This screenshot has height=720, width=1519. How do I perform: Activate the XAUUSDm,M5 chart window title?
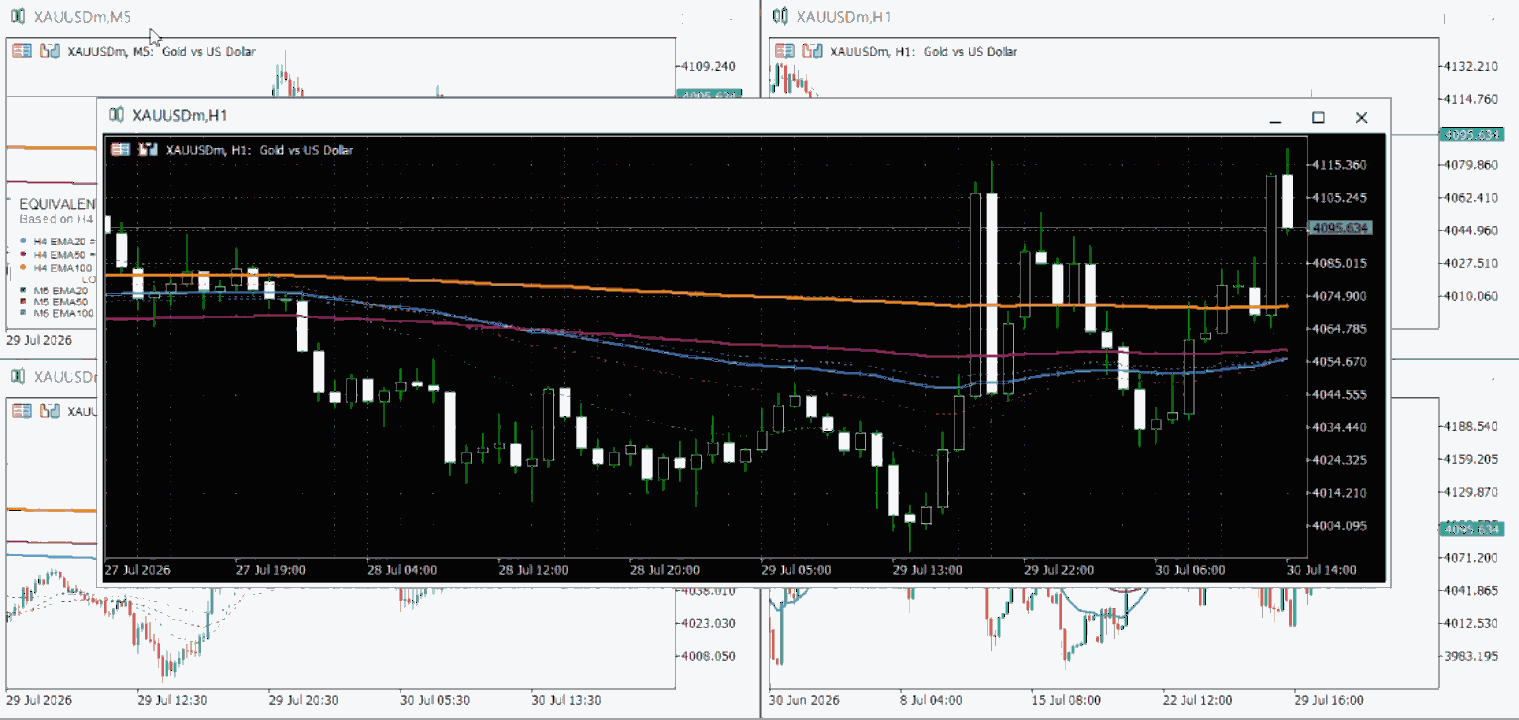point(82,17)
